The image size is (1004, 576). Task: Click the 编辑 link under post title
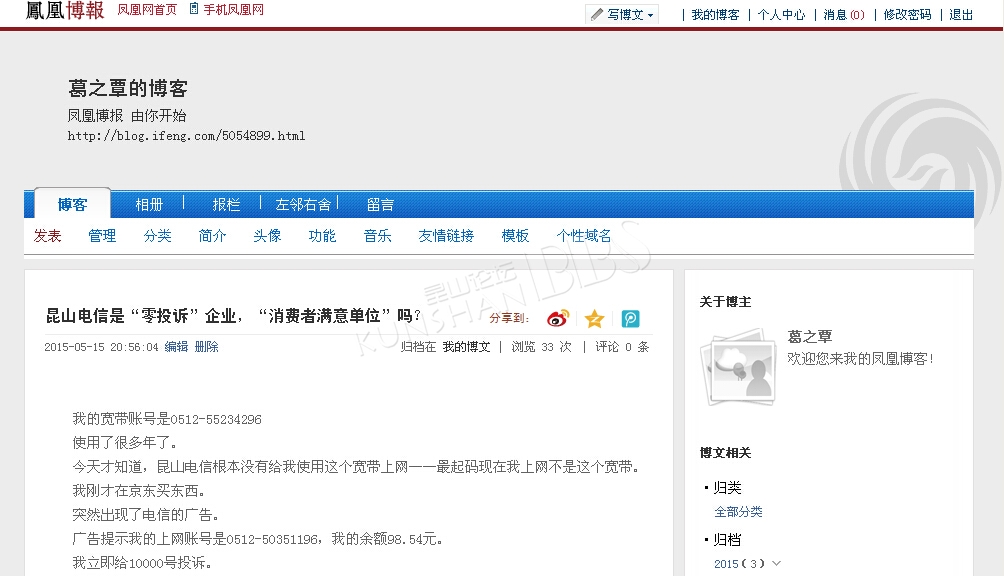(x=176, y=347)
